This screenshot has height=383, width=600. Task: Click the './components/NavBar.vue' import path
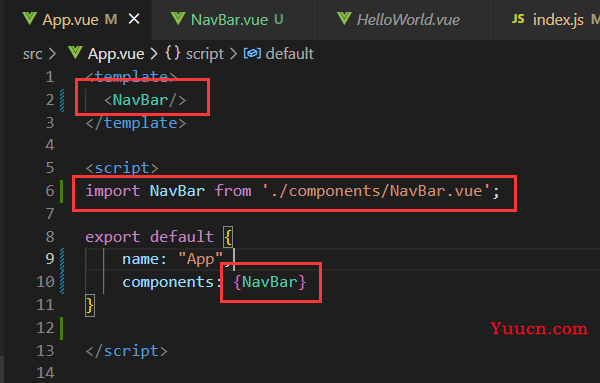[x=376, y=191]
